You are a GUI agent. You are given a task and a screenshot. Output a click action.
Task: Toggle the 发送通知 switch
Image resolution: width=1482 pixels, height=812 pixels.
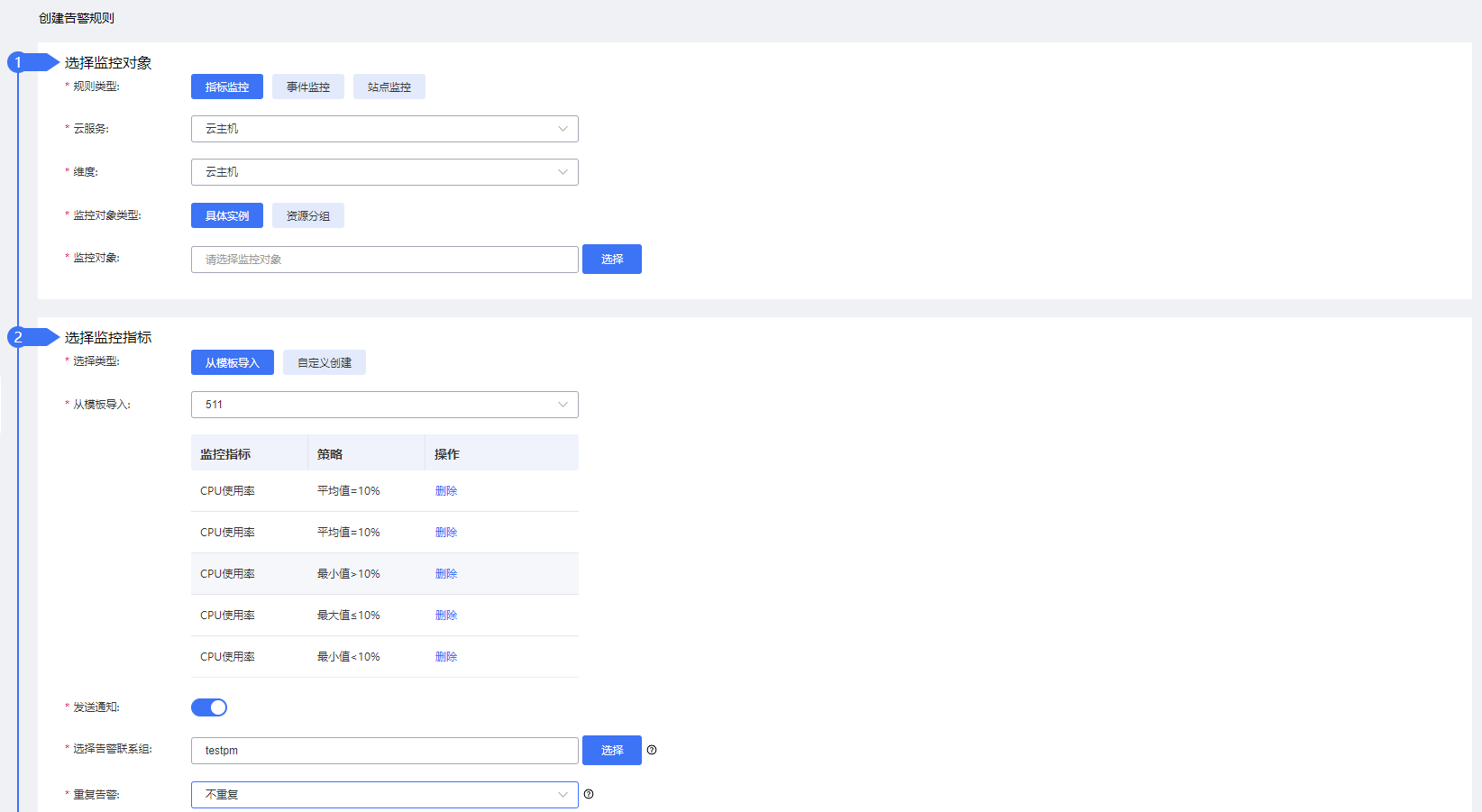tap(209, 707)
